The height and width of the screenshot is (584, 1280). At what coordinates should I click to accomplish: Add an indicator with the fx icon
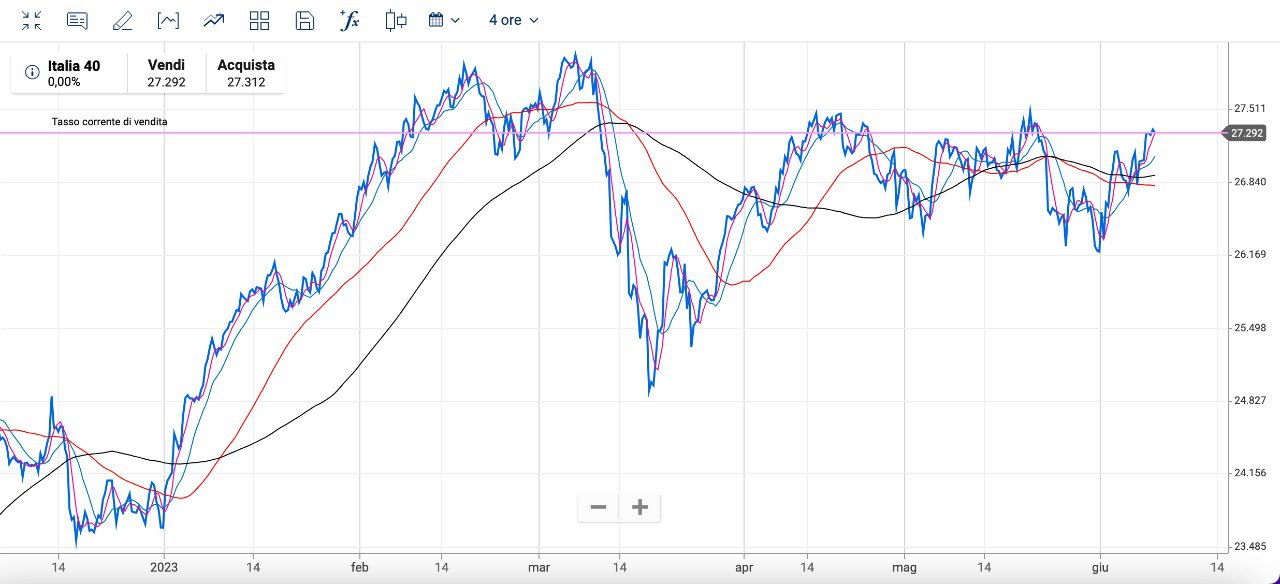click(349, 20)
